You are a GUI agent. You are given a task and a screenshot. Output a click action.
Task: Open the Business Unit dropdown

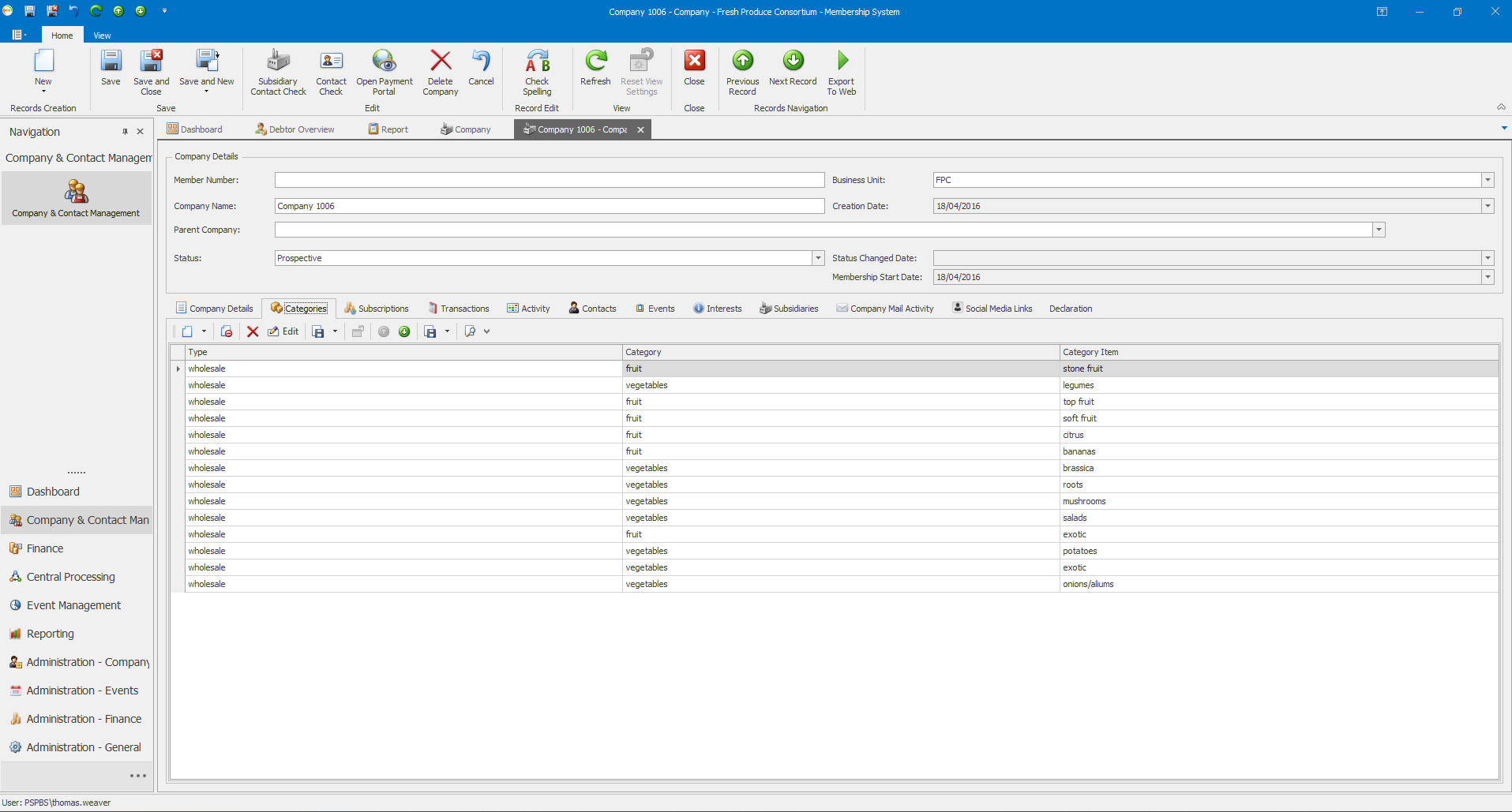[x=1488, y=180]
